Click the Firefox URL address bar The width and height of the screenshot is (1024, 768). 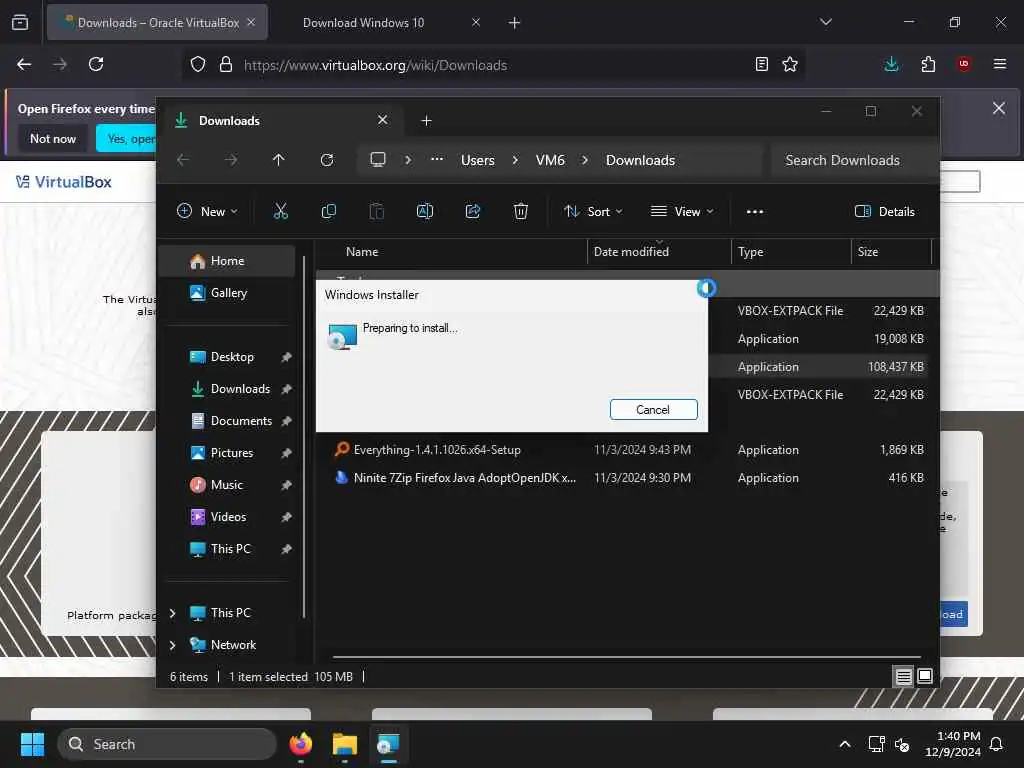tap(493, 65)
